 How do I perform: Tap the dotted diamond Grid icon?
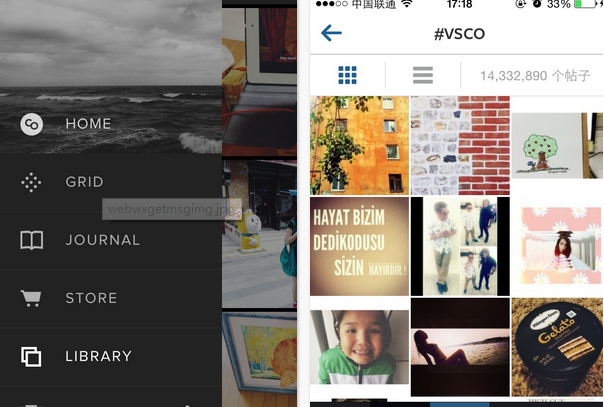click(x=31, y=182)
